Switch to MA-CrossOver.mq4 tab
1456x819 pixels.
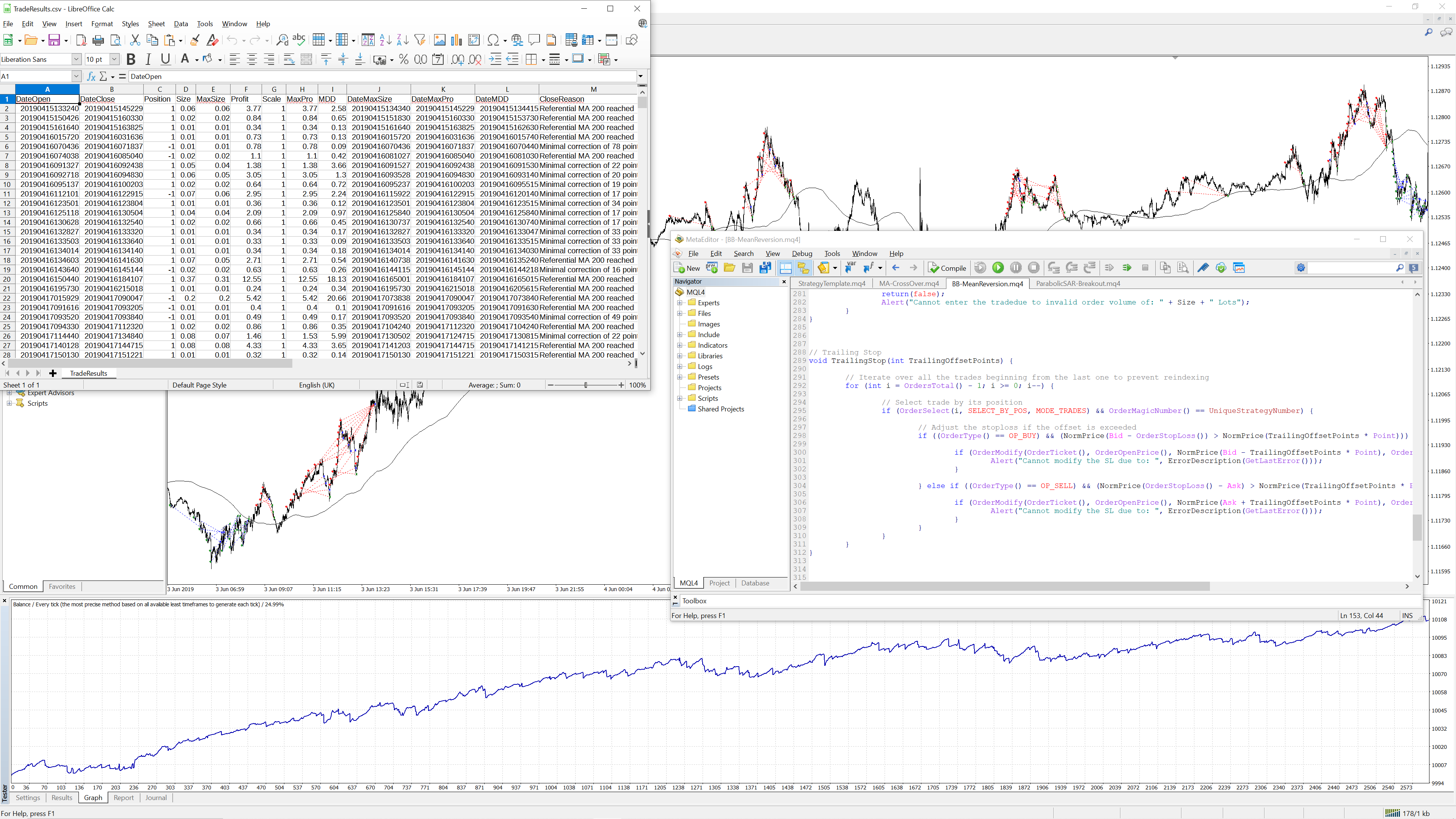pos(908,284)
